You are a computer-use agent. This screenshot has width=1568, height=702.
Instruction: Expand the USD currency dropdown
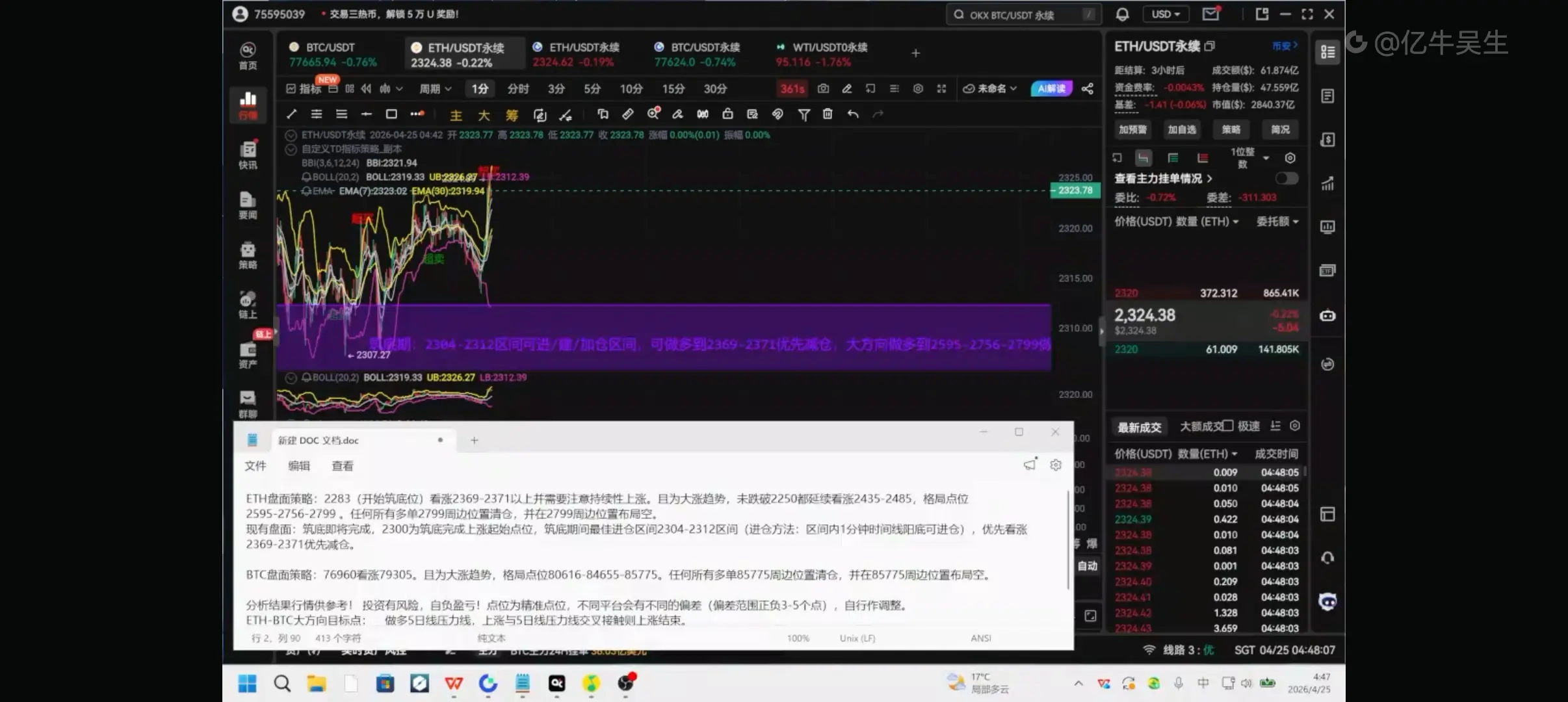(x=1166, y=14)
